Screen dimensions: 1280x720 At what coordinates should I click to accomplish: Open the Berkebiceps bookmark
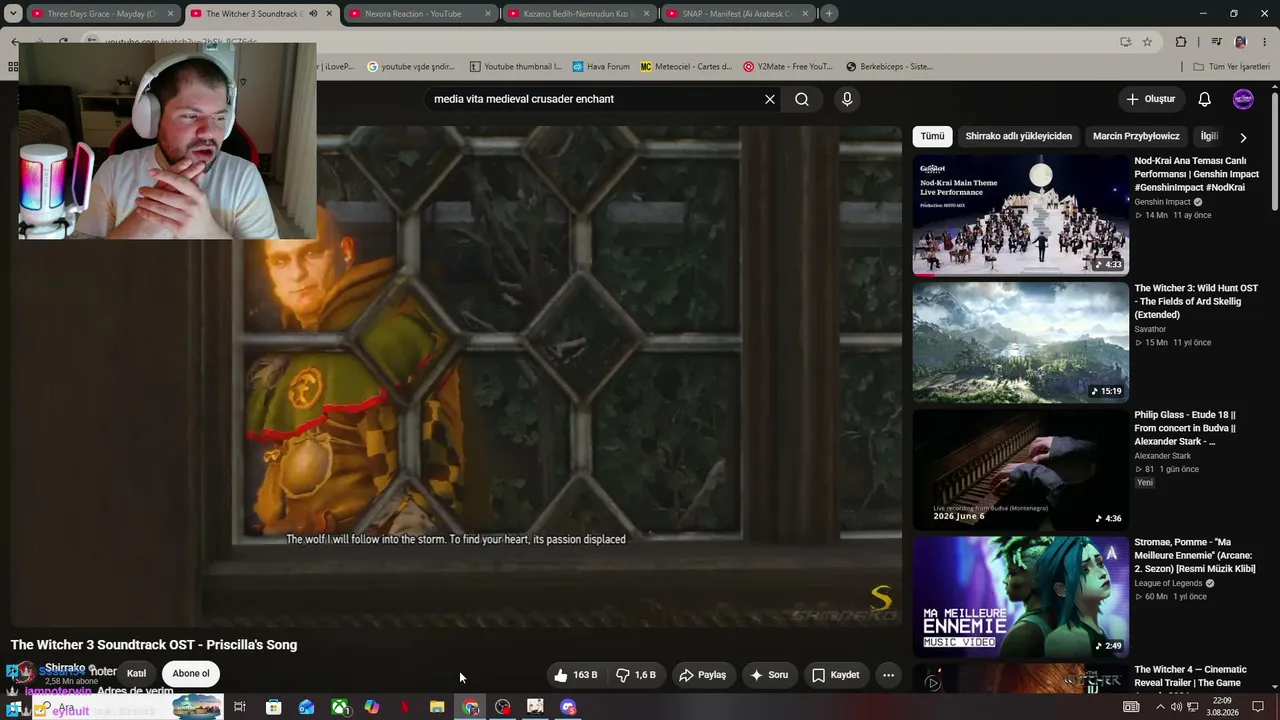tap(889, 67)
